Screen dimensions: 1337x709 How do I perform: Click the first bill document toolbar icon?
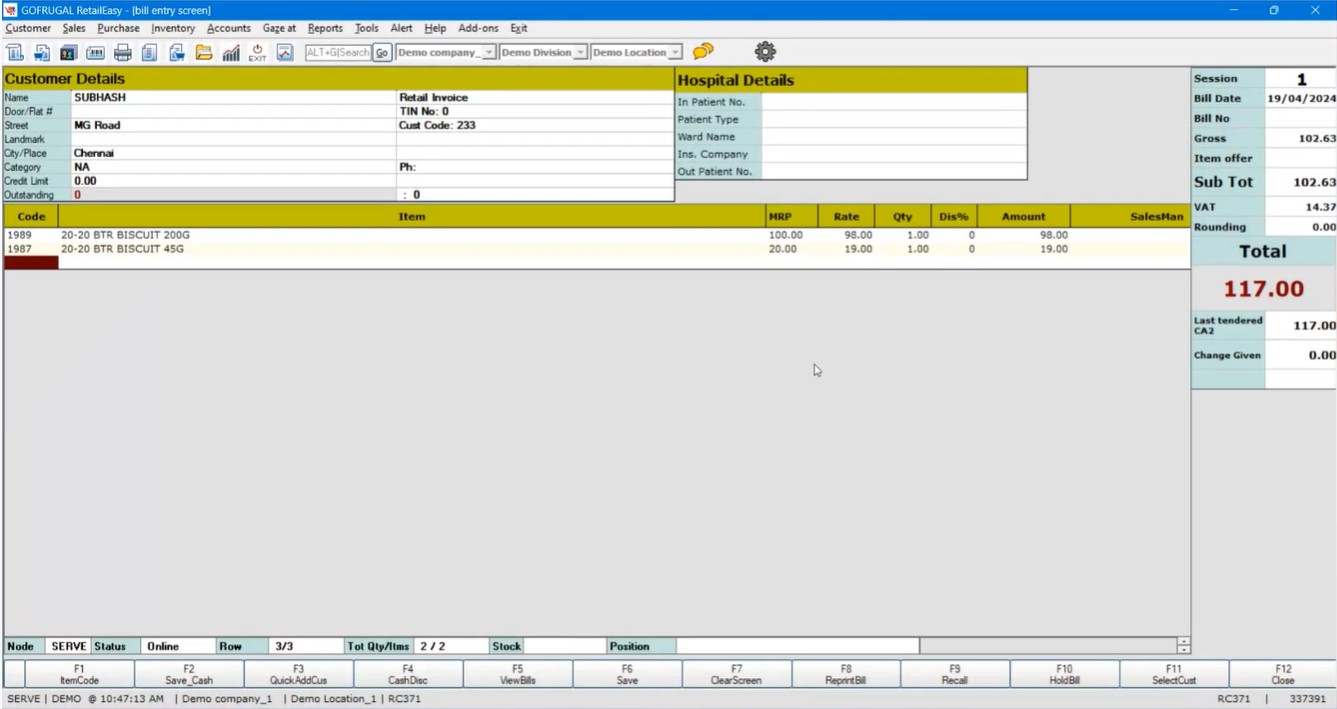click(x=15, y=52)
